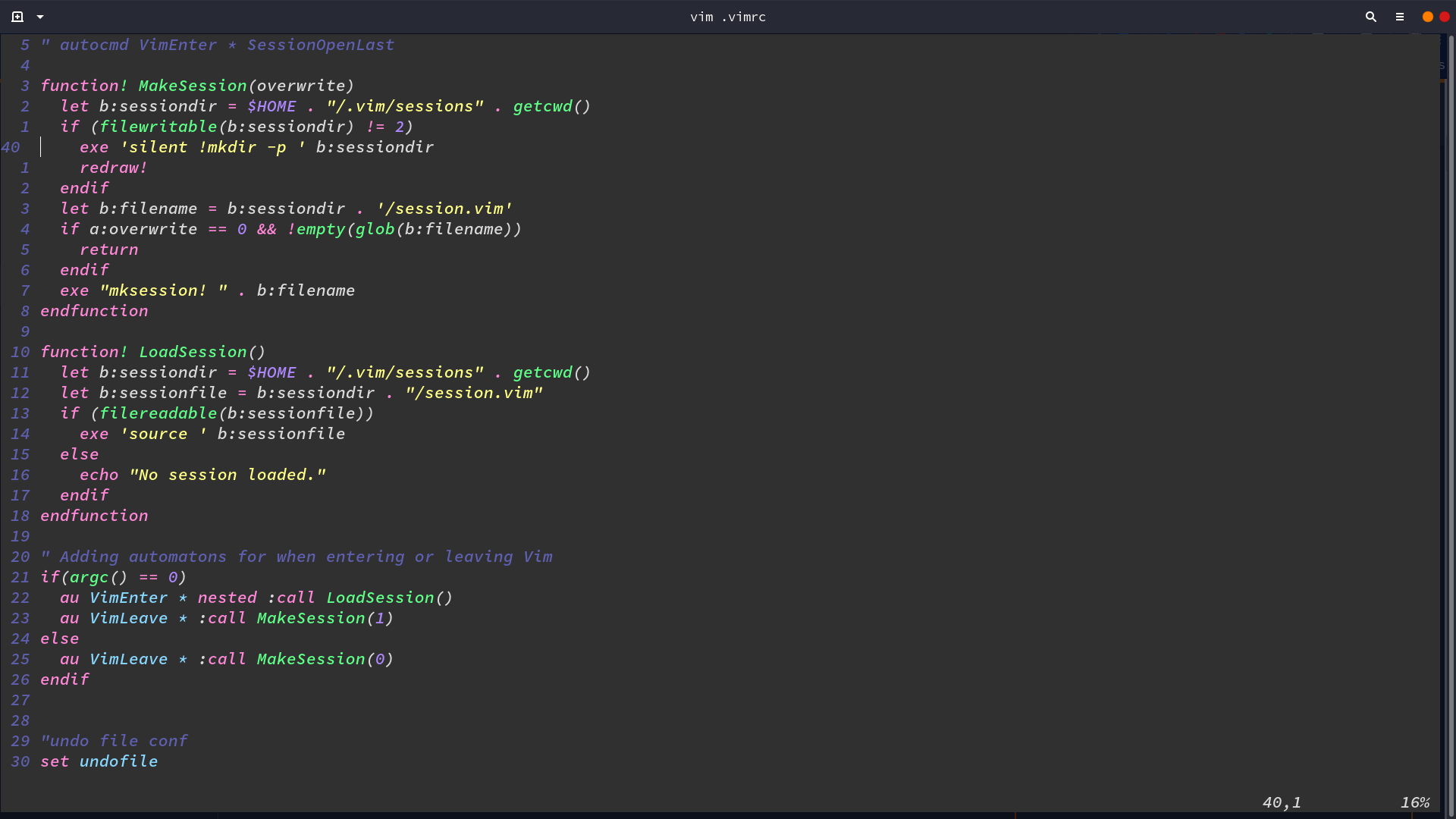Click the "mksession! " string
The width and height of the screenshot is (1456, 819).
(164, 290)
